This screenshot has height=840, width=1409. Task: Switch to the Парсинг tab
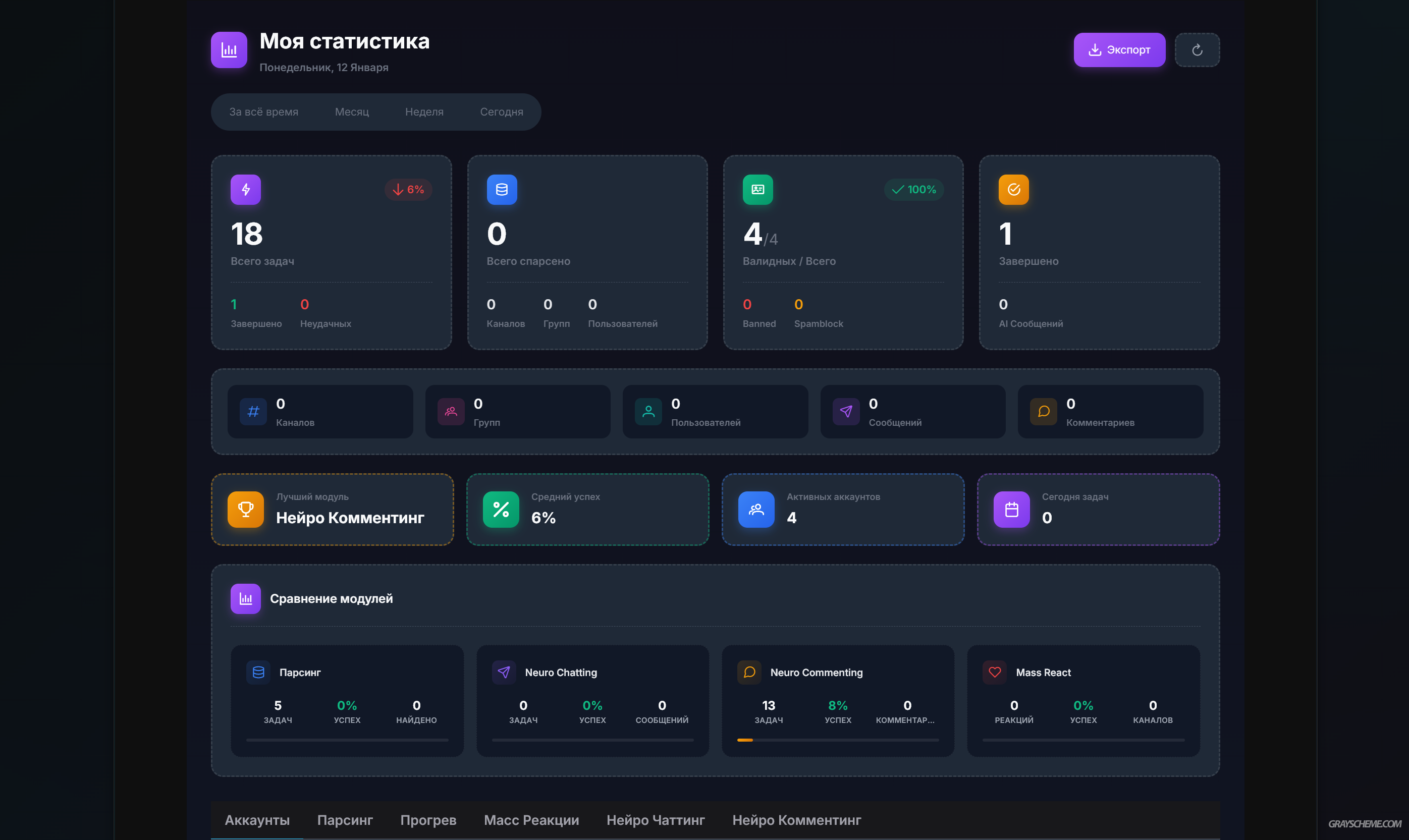[345, 820]
